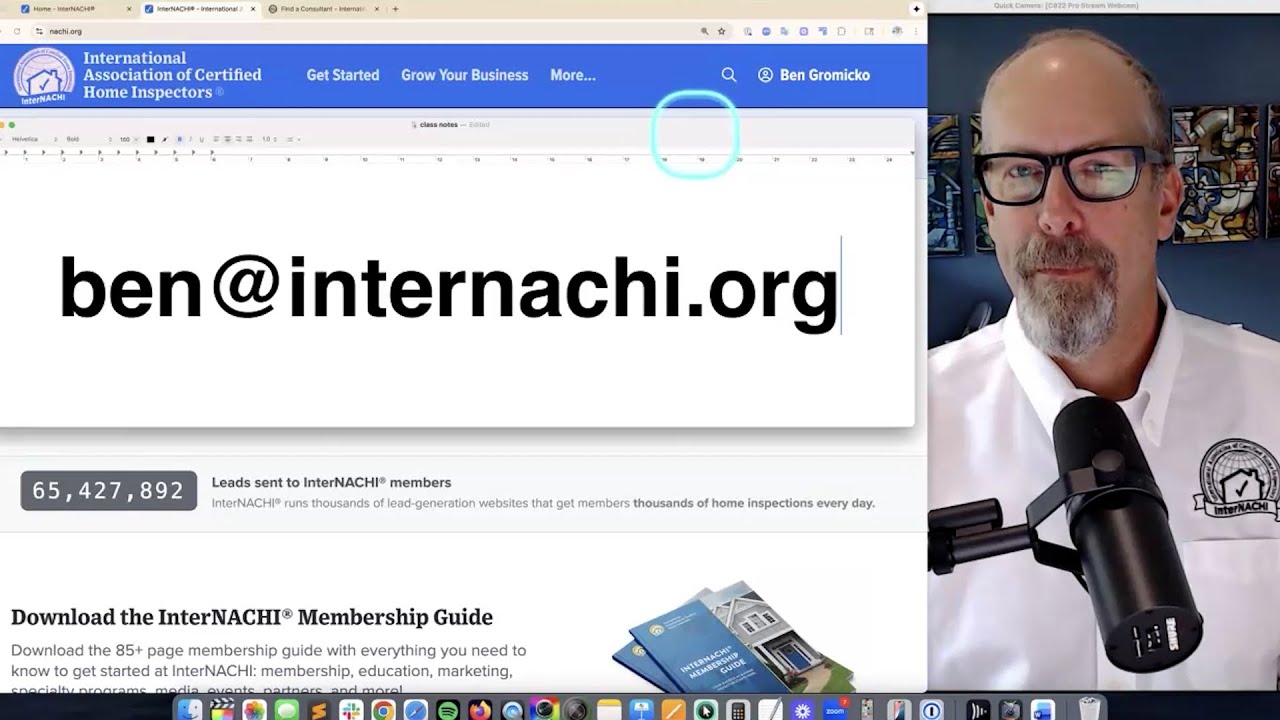The height and width of the screenshot is (720, 1280).
Task: Toggle underline formatting in class notes
Action: click(x=201, y=139)
